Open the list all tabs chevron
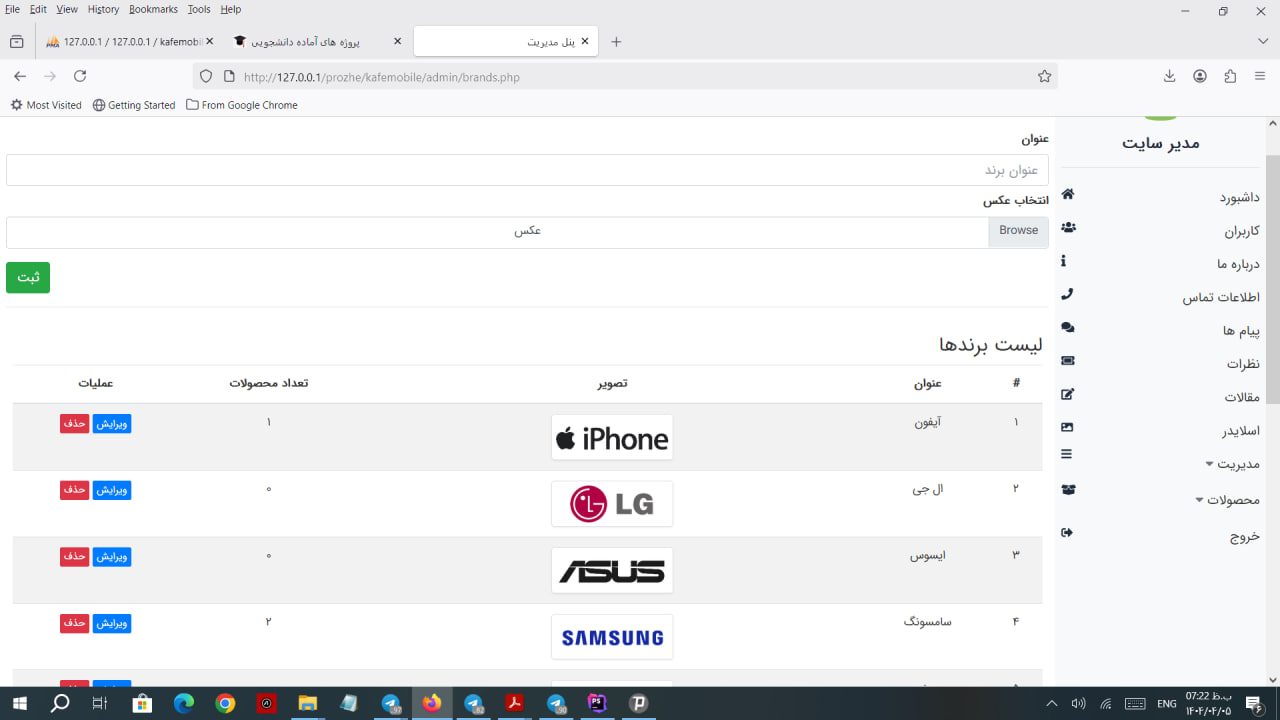The height and width of the screenshot is (720, 1280). tap(1263, 41)
